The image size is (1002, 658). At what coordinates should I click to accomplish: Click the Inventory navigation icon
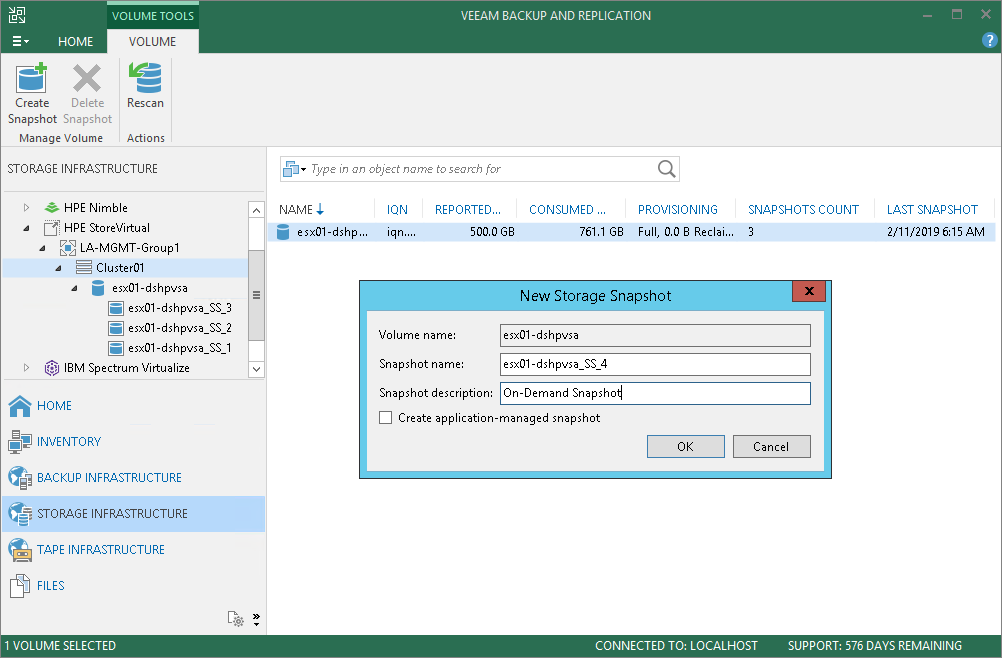pyautogui.click(x=20, y=441)
